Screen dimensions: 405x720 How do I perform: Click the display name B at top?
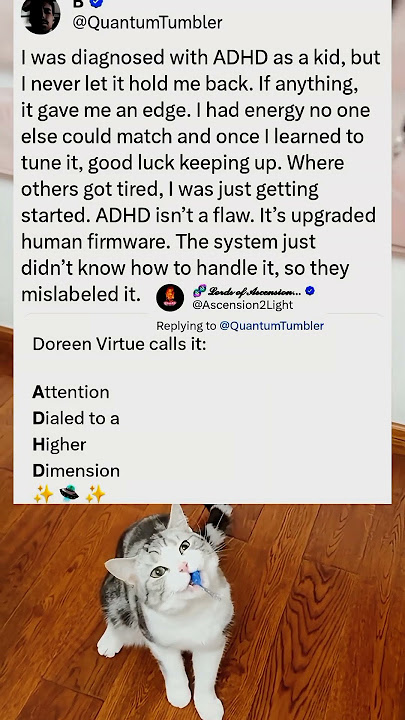(x=79, y=3)
